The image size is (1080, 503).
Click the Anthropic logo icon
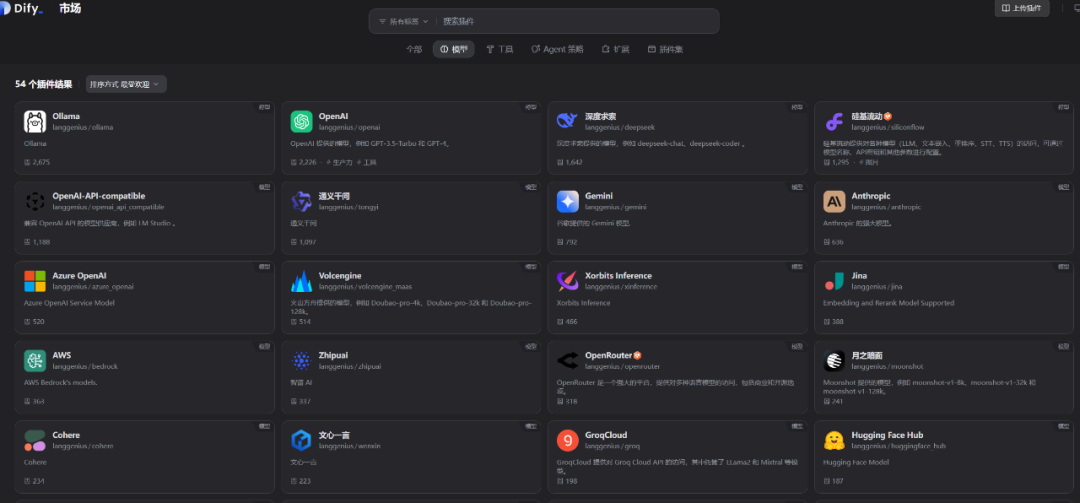(x=834, y=201)
